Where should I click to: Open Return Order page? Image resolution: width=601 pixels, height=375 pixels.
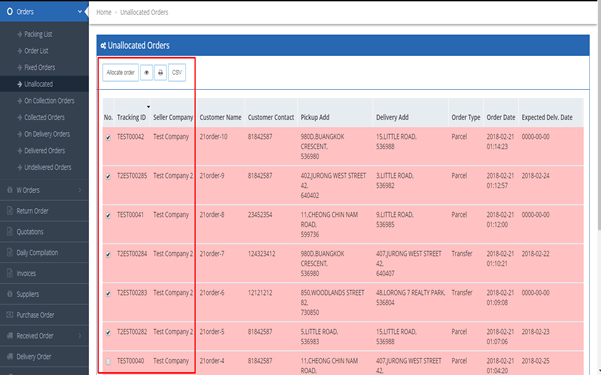pyautogui.click(x=32, y=211)
